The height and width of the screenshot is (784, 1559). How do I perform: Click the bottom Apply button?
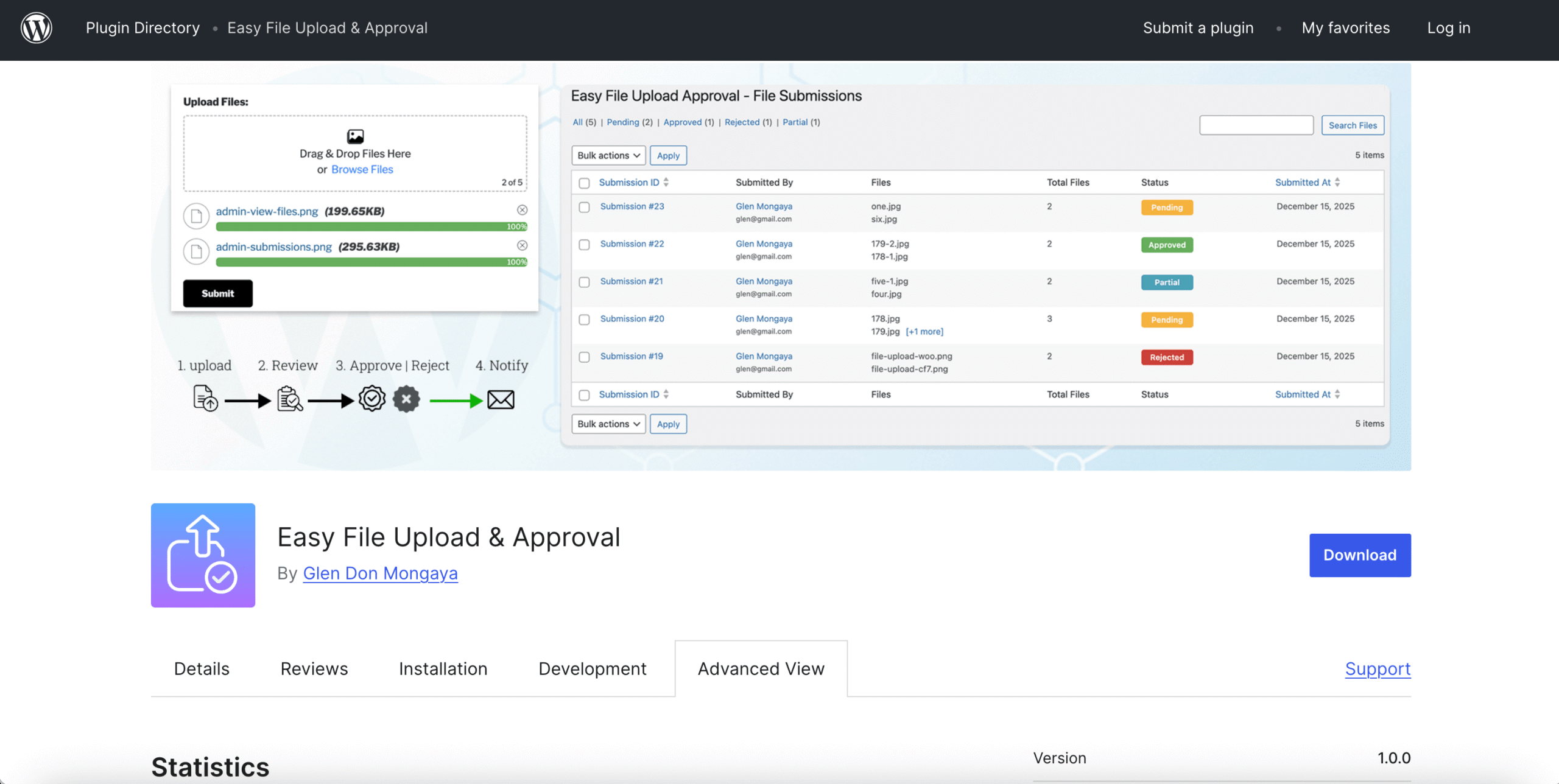(x=668, y=424)
